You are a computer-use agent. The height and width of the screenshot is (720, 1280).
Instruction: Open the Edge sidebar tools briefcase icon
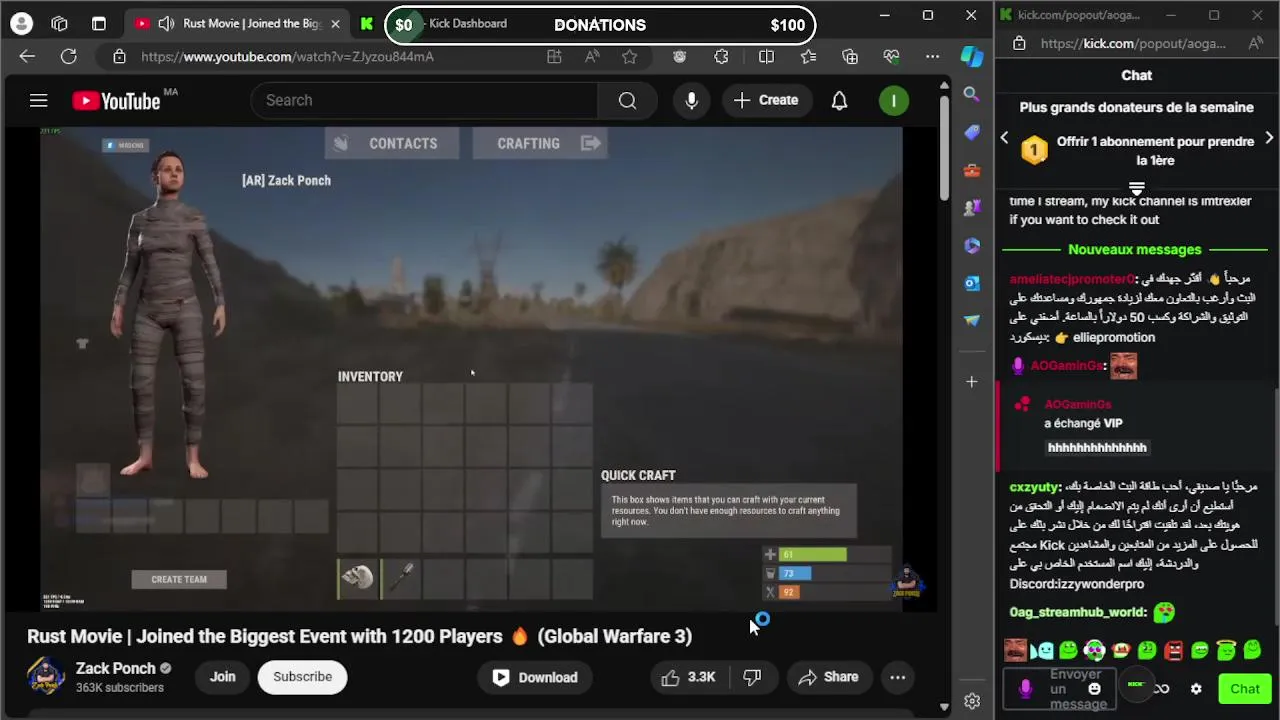tap(971, 170)
